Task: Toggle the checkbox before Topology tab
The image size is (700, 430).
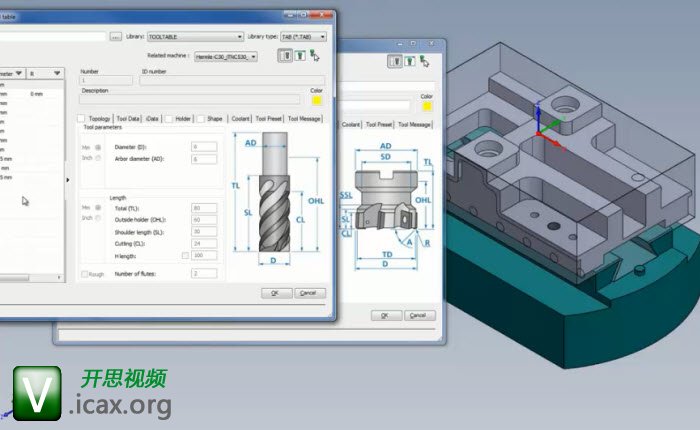Action: pyautogui.click(x=81, y=118)
